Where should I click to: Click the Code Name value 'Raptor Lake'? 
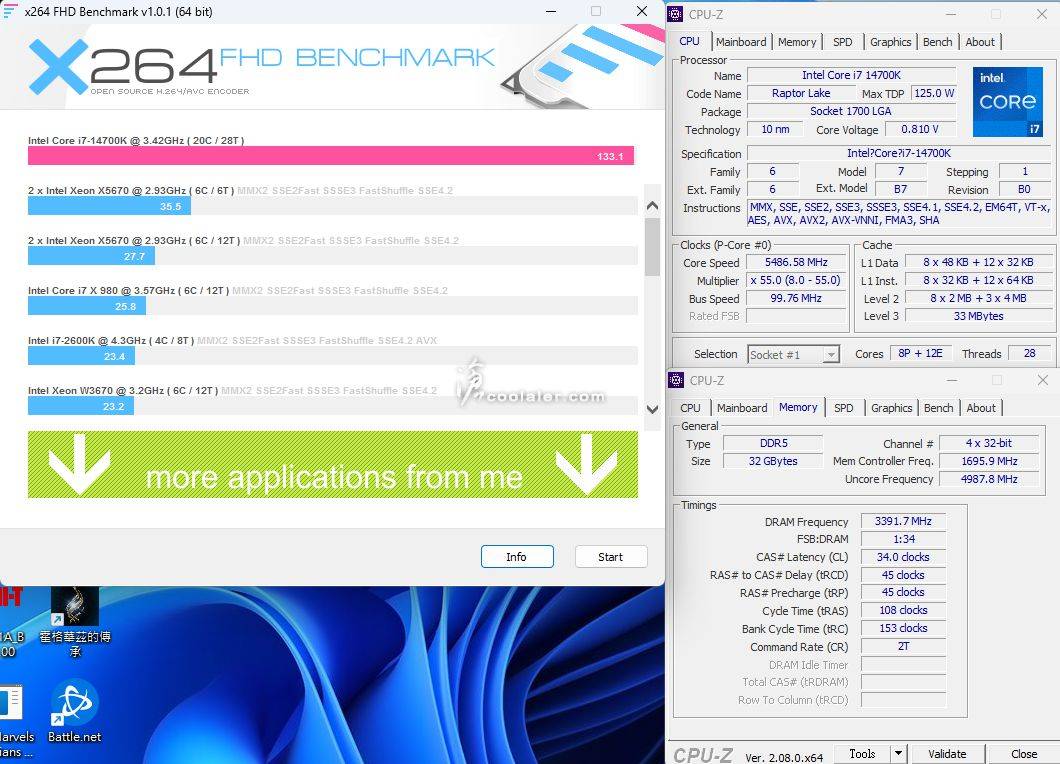coord(801,93)
